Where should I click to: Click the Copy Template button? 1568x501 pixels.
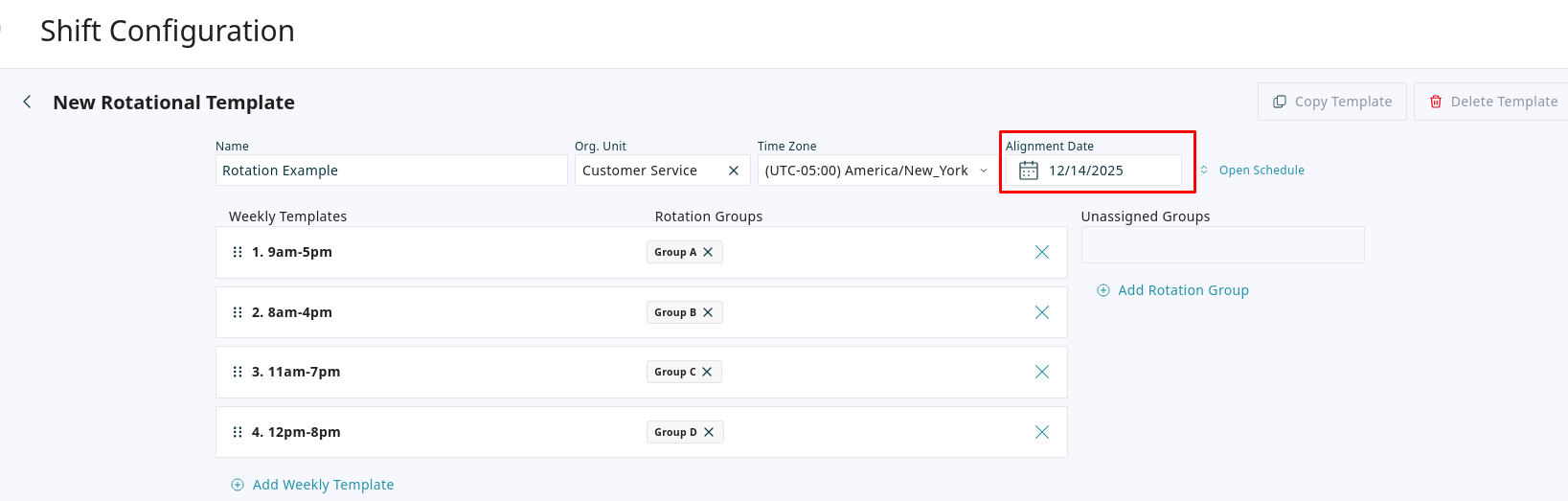(x=1331, y=102)
